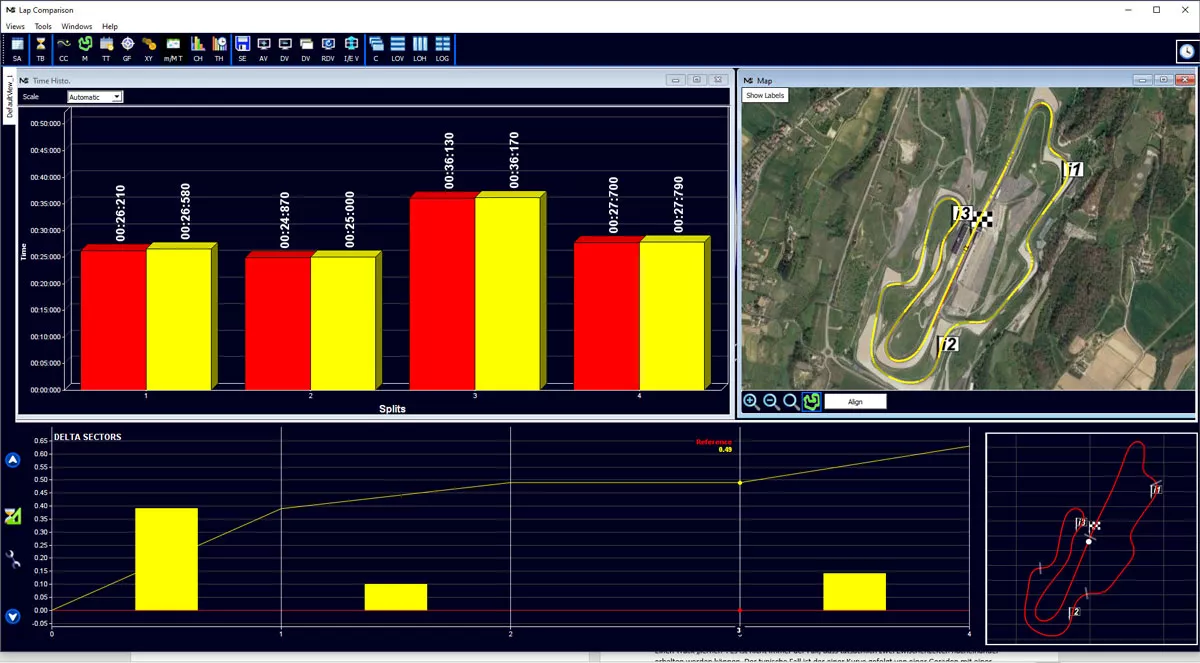Screen dimensions: 1200x663
Task: Zoom out on the map
Action: tap(772, 402)
